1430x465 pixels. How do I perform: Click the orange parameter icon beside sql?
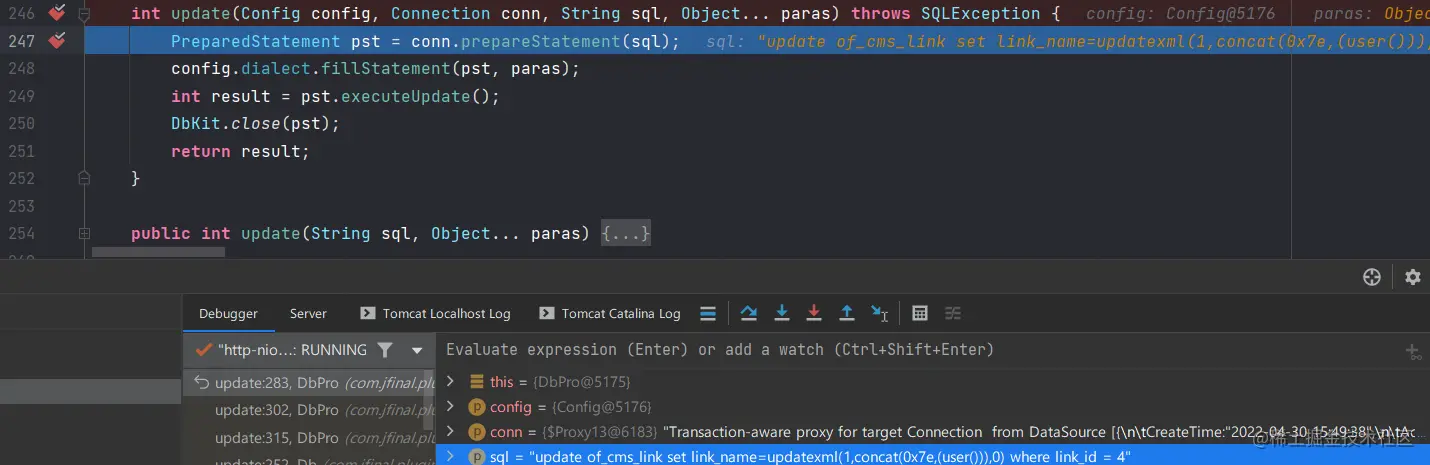pos(477,457)
